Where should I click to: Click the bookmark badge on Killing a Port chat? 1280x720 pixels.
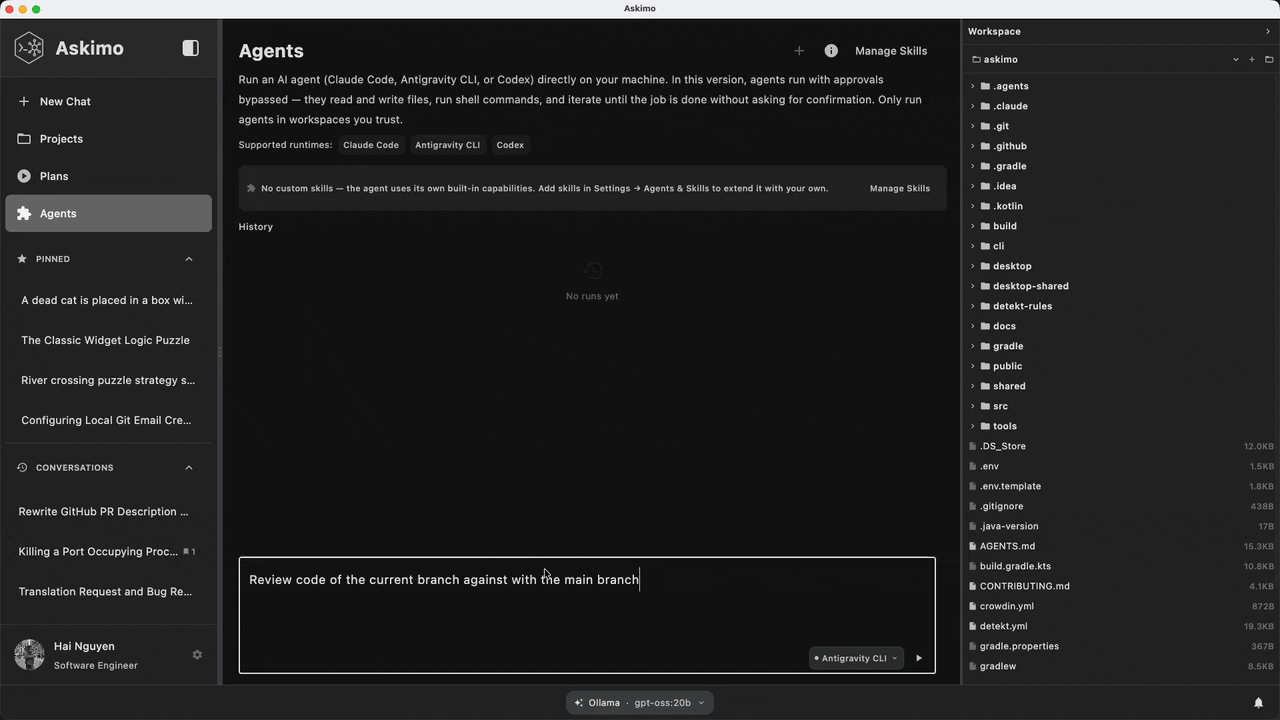[189, 552]
